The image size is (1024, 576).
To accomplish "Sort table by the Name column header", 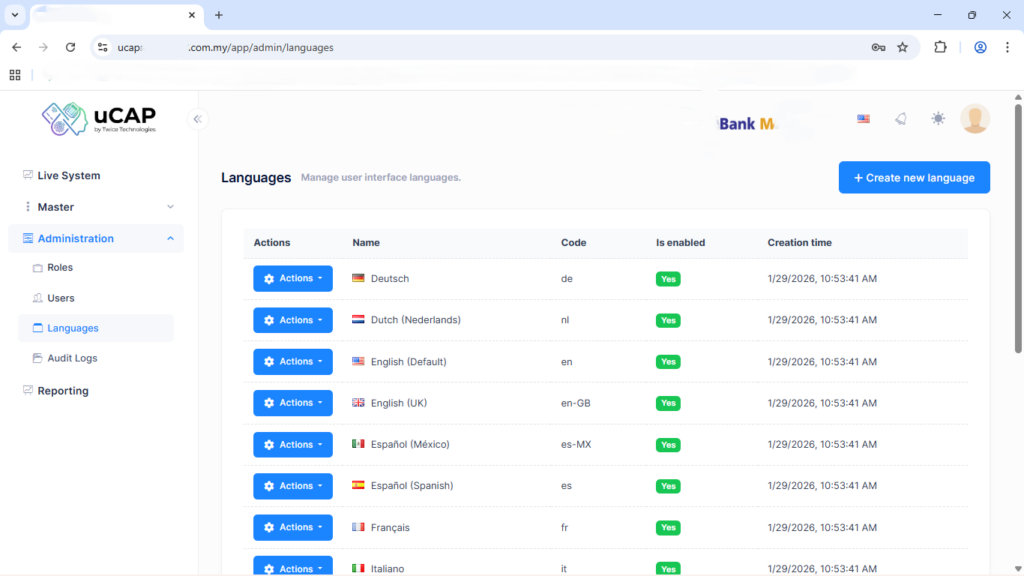I will (366, 243).
